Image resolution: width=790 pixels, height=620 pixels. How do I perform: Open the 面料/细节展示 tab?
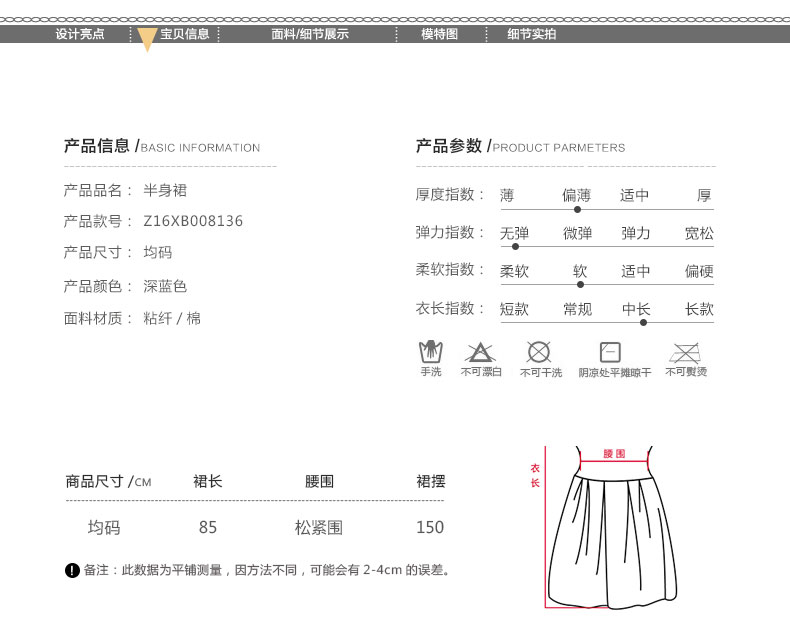(310, 34)
